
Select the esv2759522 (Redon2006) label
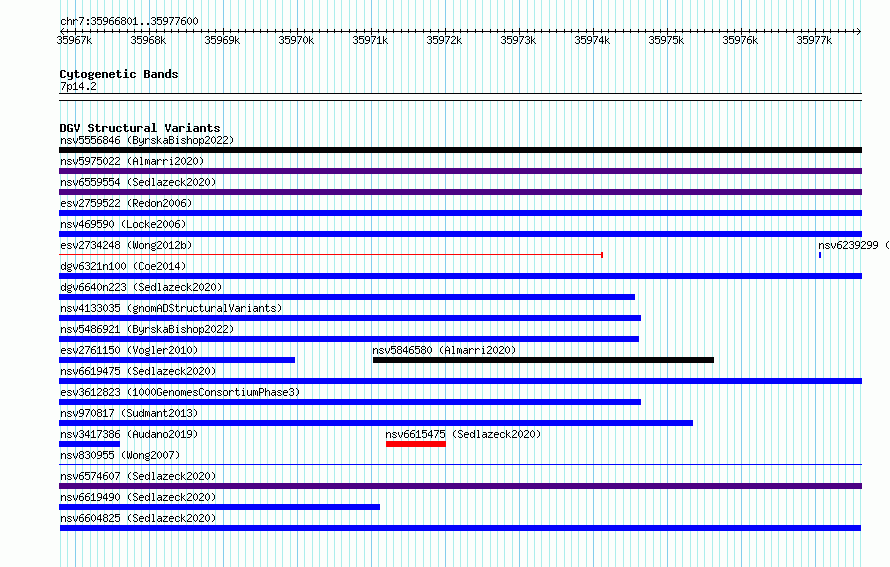tap(126, 203)
